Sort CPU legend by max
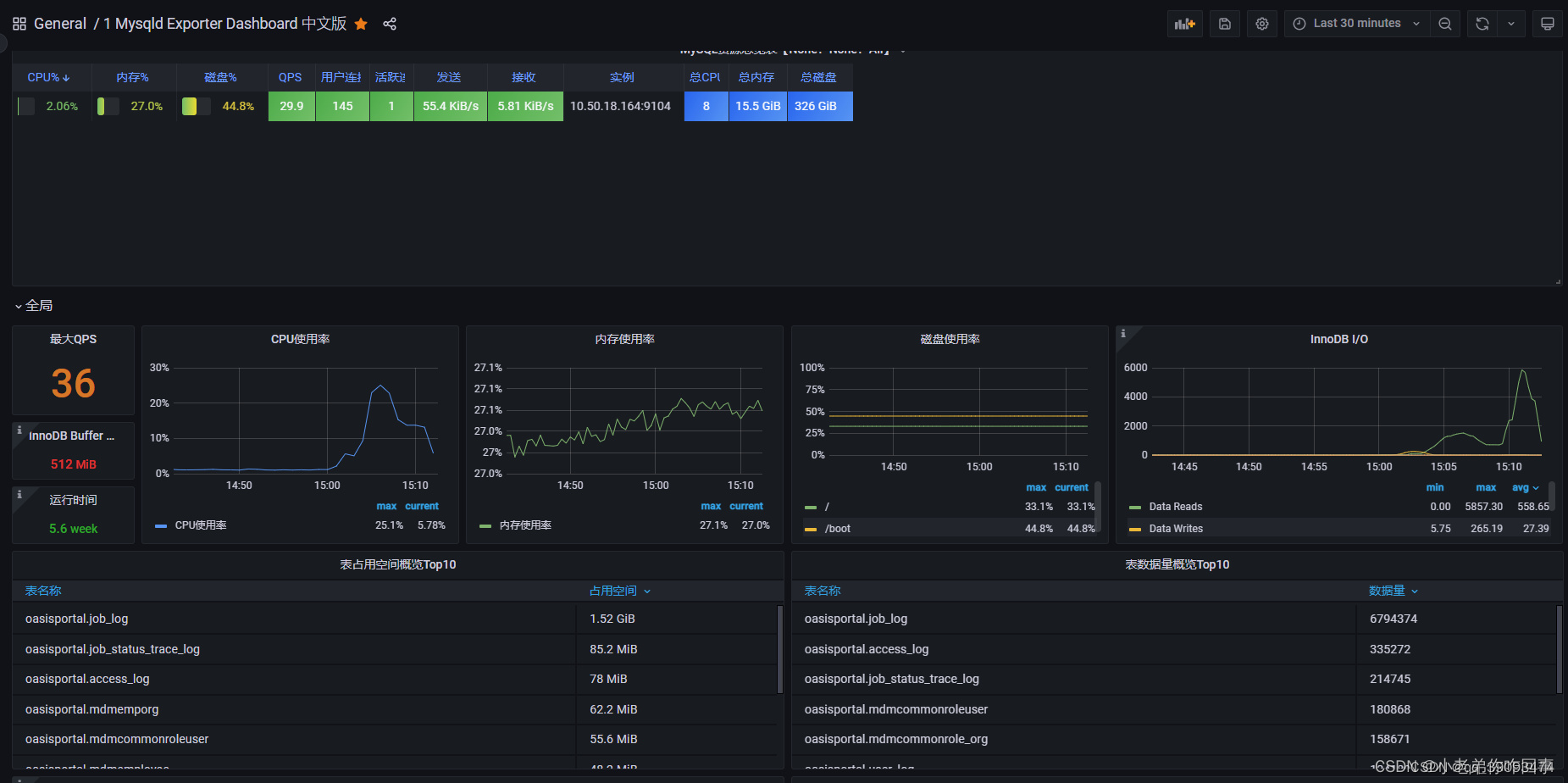The width and height of the screenshot is (1568, 783). [386, 506]
